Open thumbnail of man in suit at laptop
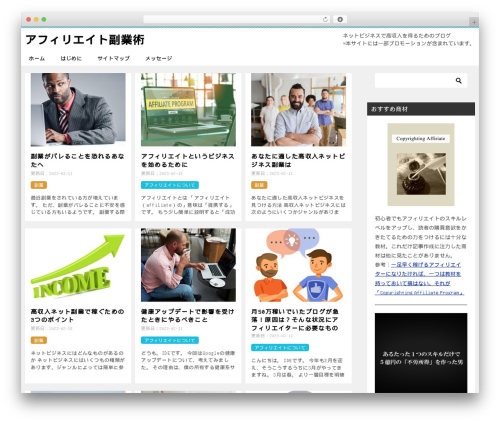Viewport: 500px width, 423px height. pyautogui.click(x=78, y=110)
